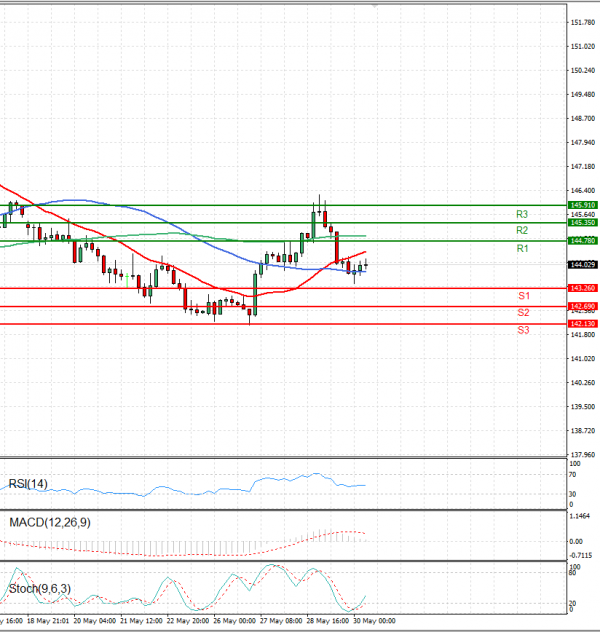Image resolution: width=600 pixels, height=632 pixels.
Task: Click the R3 resistance label
Action: point(522,214)
